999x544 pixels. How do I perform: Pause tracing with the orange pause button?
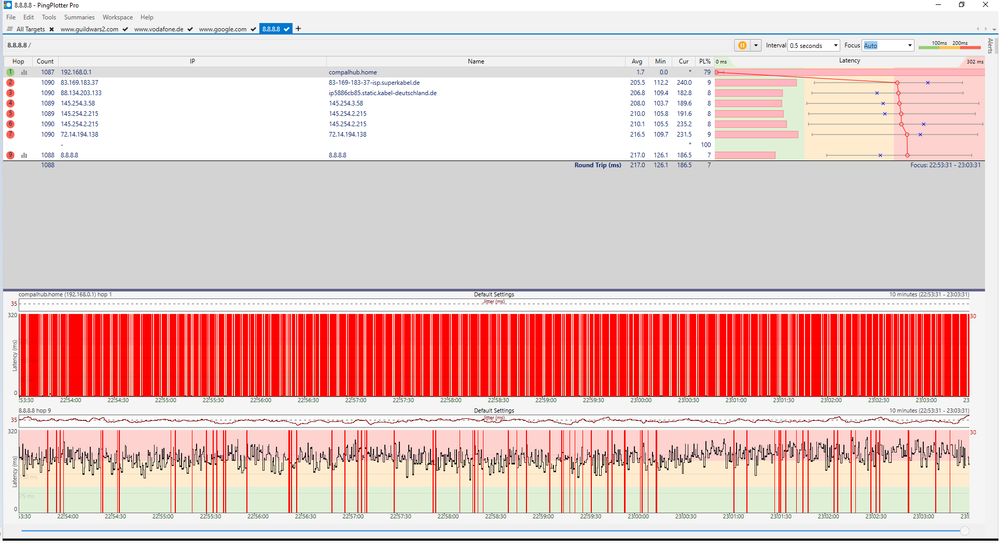[742, 45]
